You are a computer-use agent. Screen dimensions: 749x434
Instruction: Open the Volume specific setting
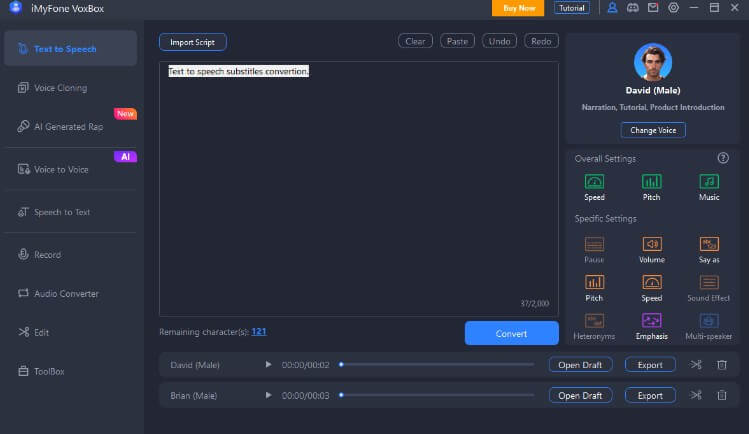[652, 250]
